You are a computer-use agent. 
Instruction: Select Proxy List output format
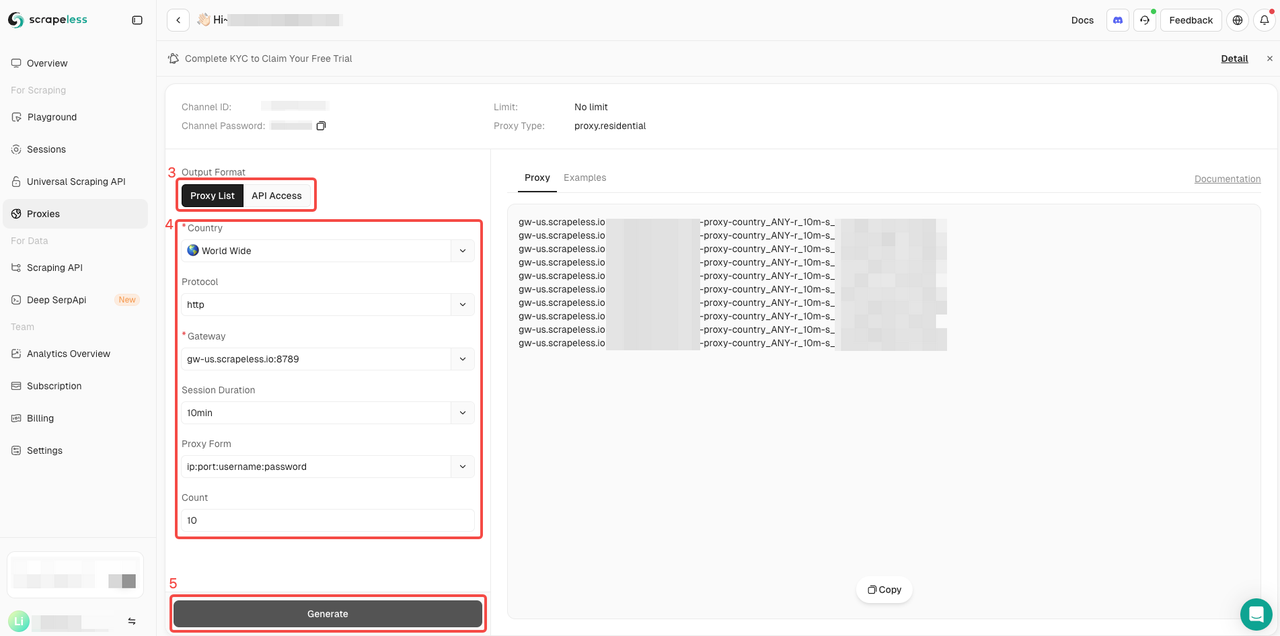tap(212, 195)
